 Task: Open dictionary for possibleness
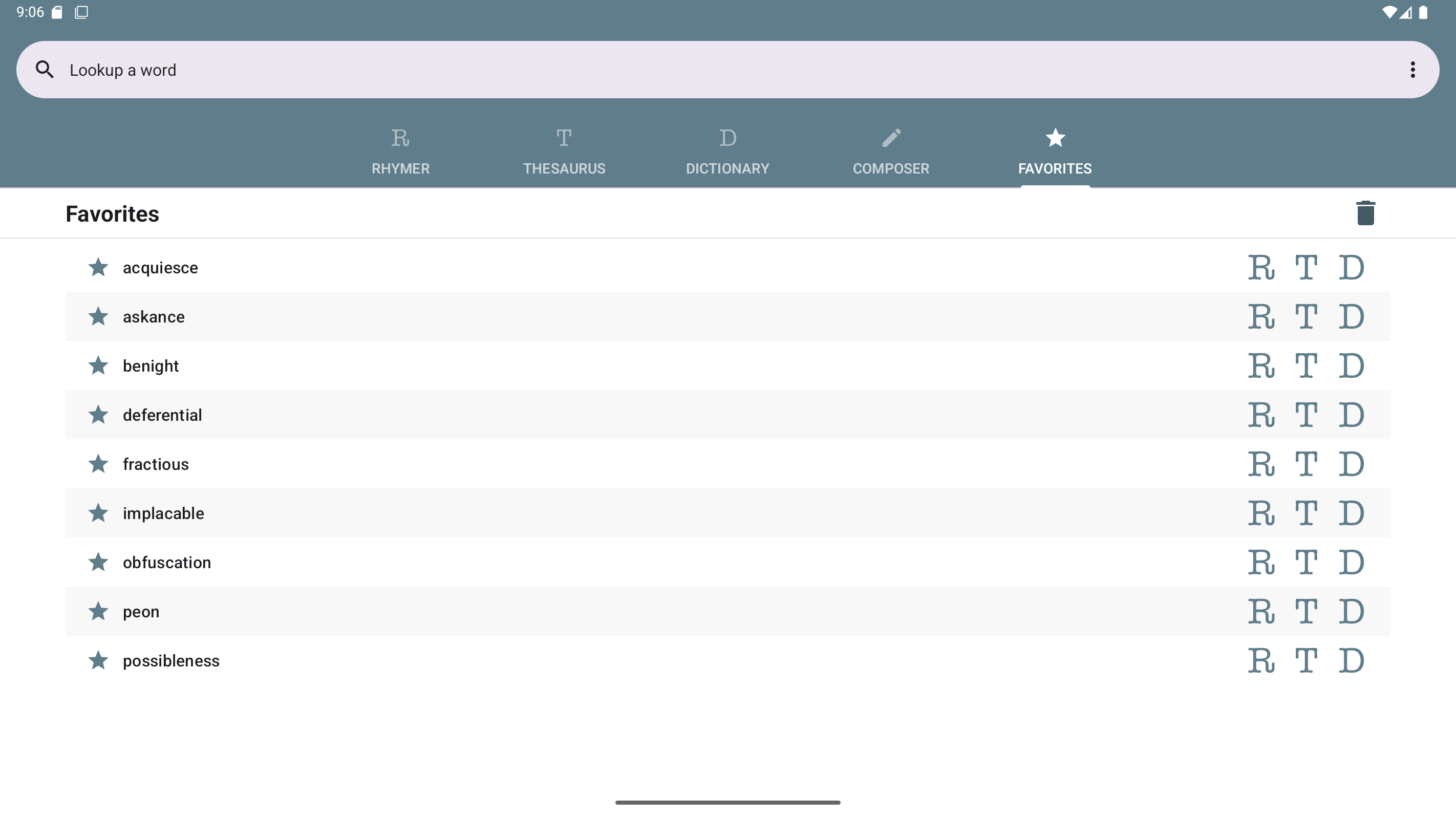[1352, 661]
